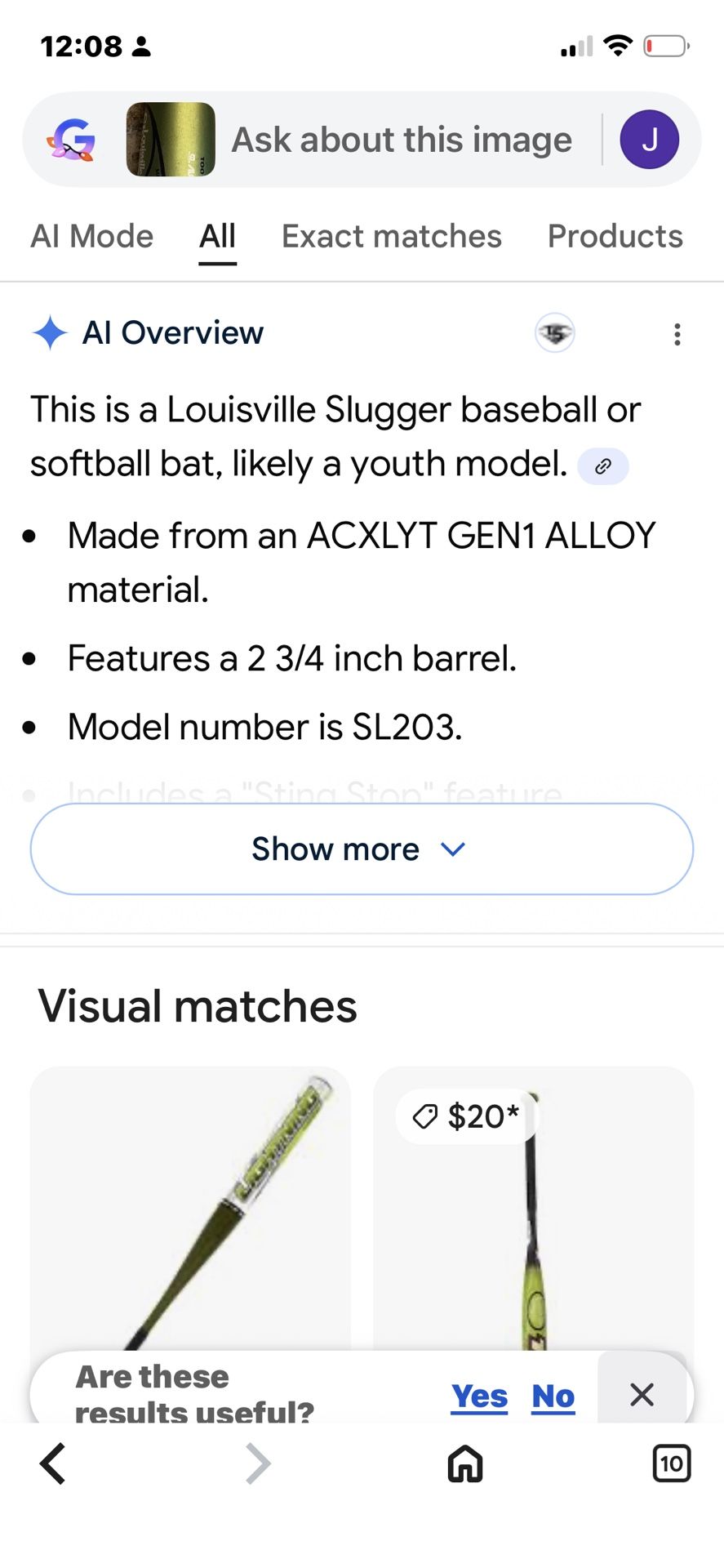Select the All results tab

tap(218, 237)
